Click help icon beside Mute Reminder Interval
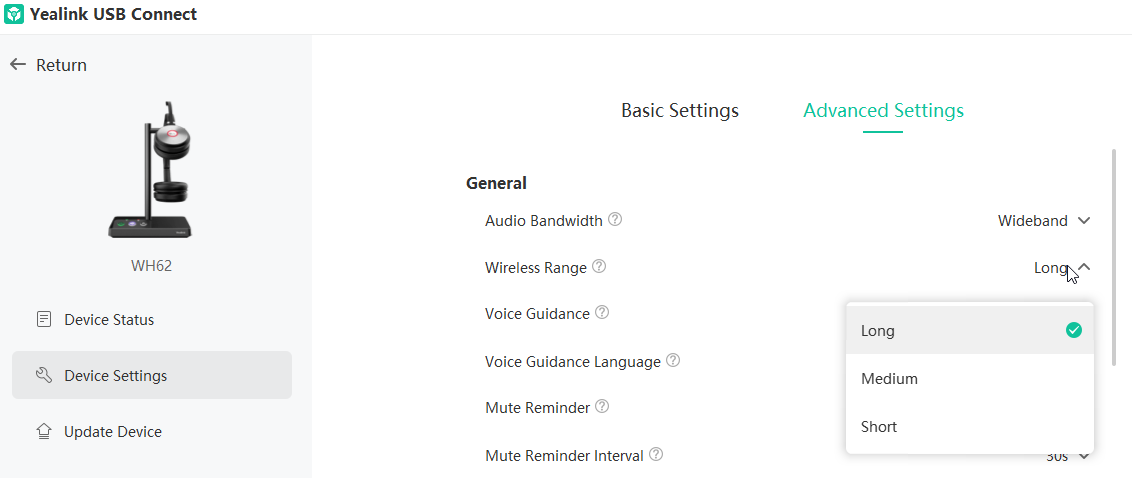This screenshot has height=478, width=1132. pyautogui.click(x=656, y=455)
